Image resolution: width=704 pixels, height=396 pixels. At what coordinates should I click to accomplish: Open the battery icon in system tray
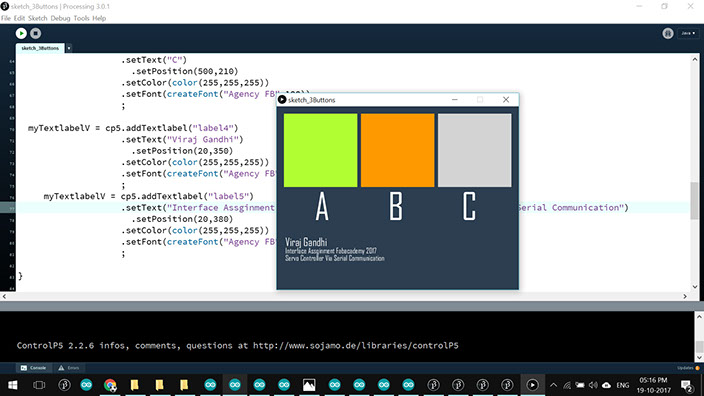coord(580,385)
